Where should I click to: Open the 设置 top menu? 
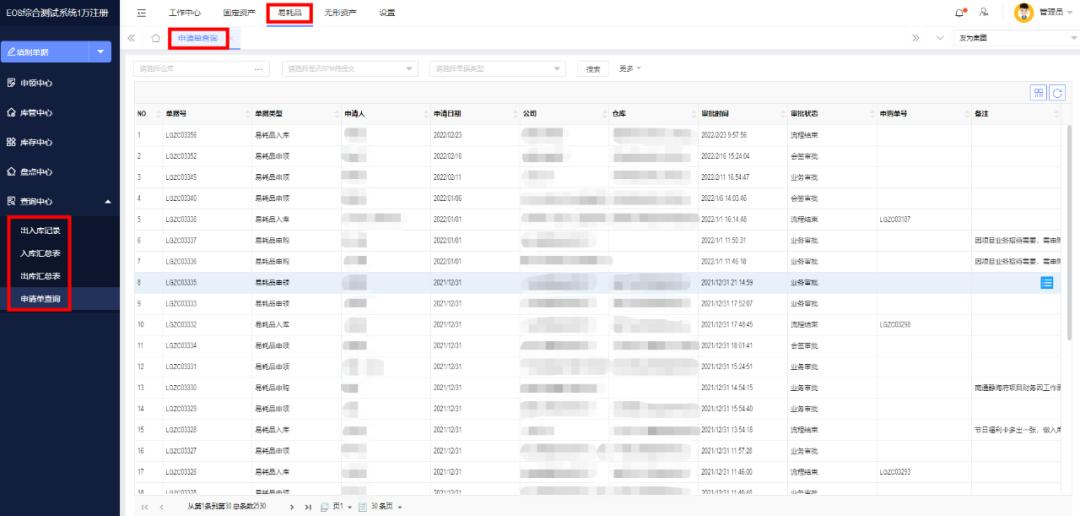(x=387, y=13)
